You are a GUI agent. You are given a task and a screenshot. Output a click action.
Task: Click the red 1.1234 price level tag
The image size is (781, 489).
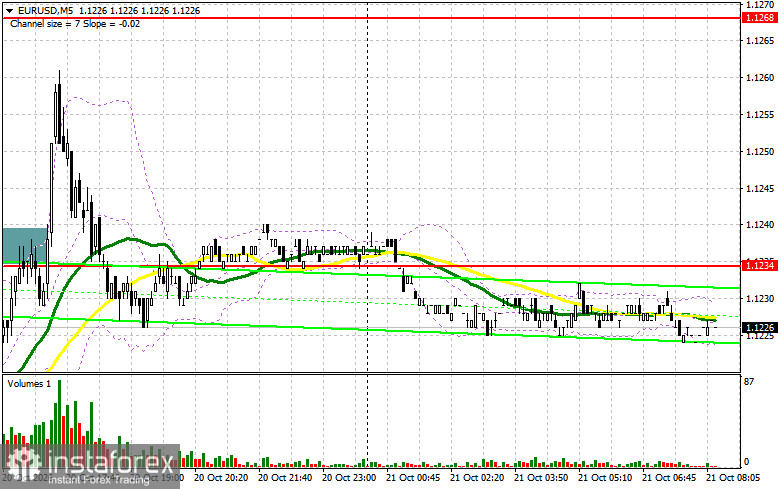[x=759, y=265]
